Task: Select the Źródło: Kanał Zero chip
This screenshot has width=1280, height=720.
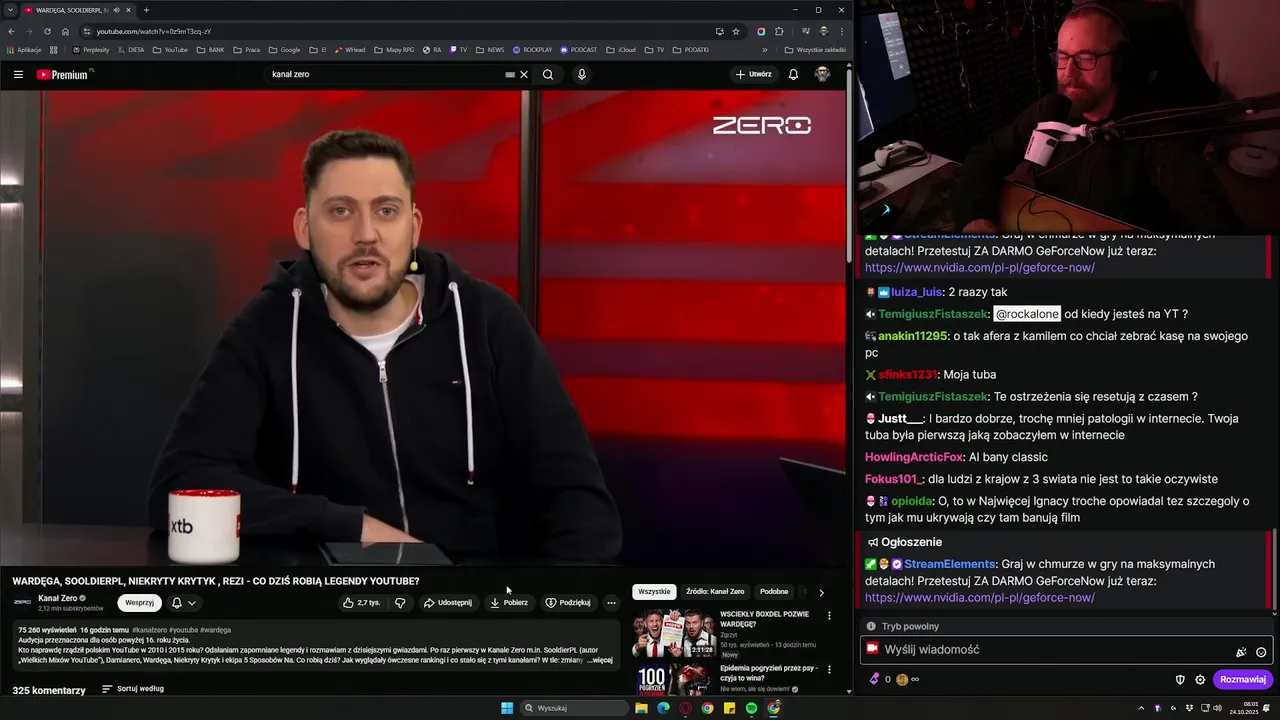Action: tap(715, 592)
